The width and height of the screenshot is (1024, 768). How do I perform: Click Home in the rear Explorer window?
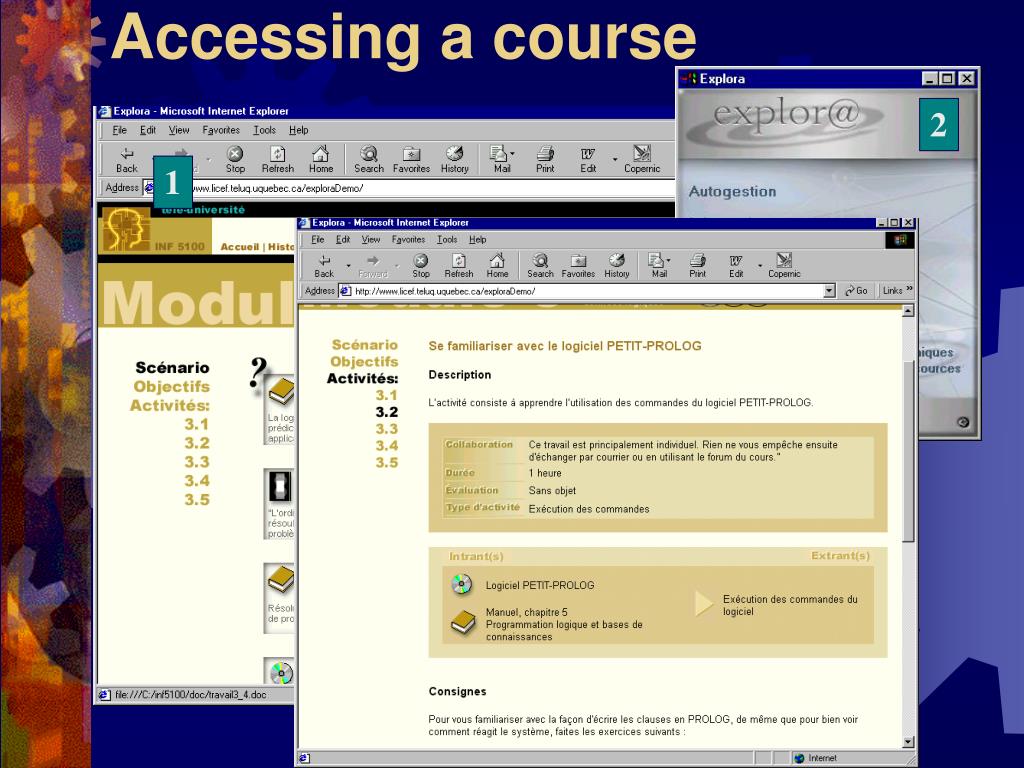click(321, 160)
